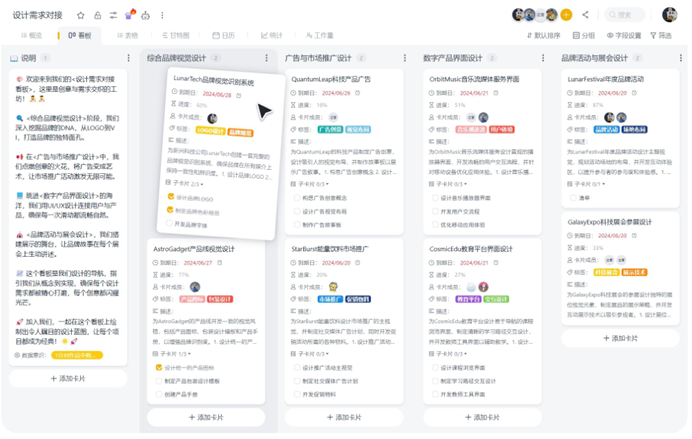Switch to the 工作量 view tab

click(x=320, y=36)
